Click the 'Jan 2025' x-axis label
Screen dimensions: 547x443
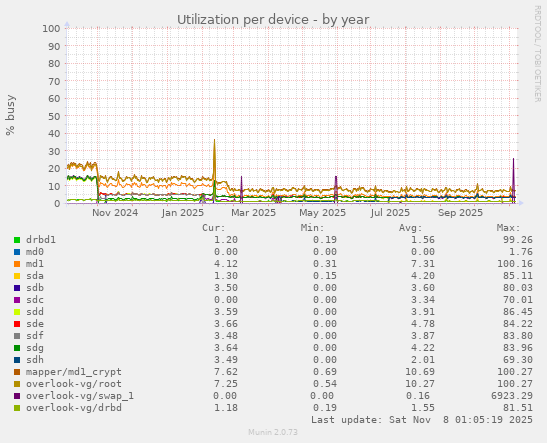click(x=182, y=212)
